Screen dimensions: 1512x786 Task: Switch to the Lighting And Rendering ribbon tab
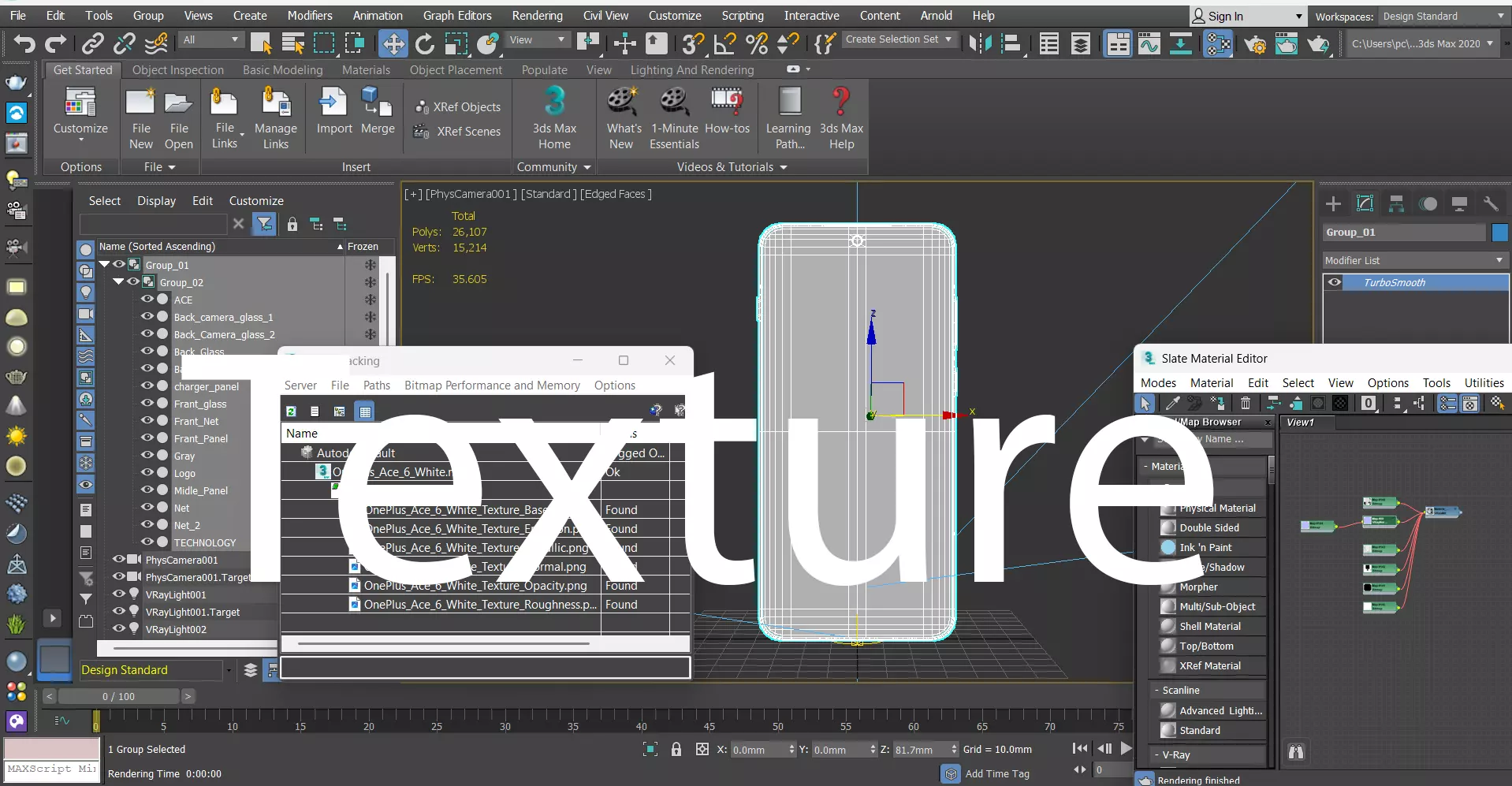(x=692, y=70)
